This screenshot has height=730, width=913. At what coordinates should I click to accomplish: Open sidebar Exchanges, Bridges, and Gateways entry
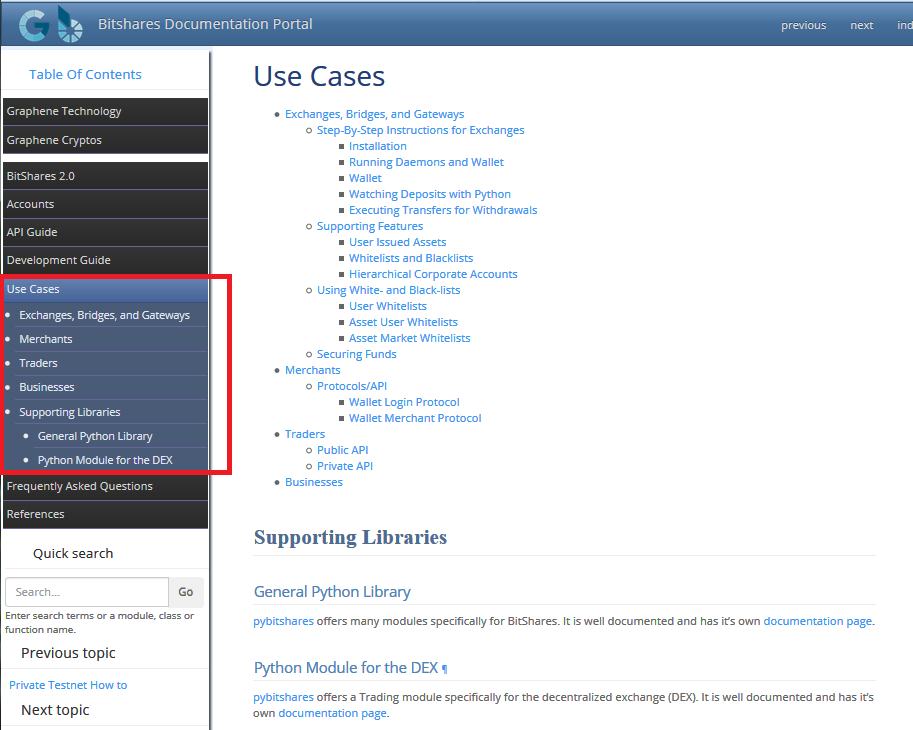105,315
